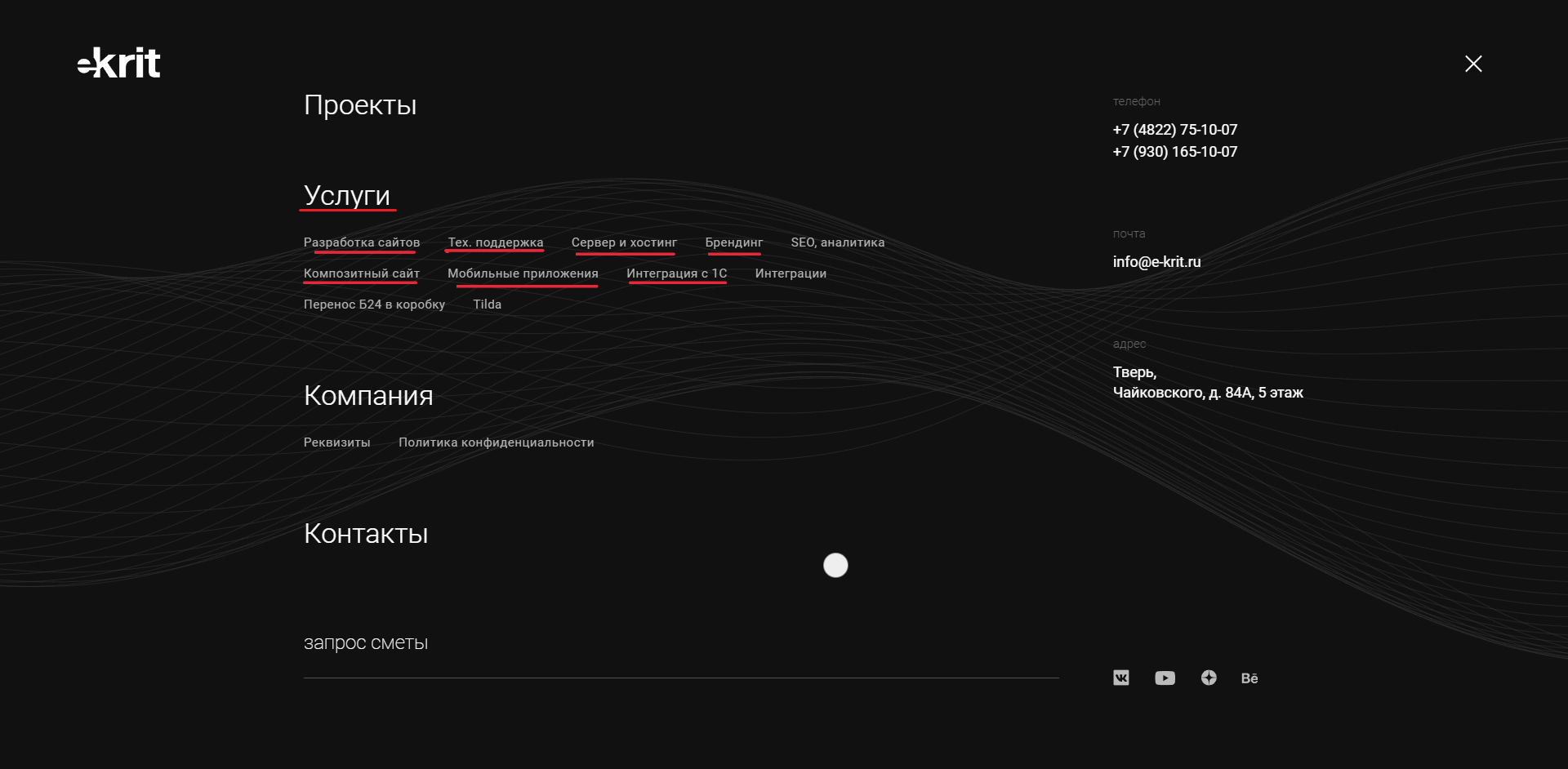Open the VK social icon
The image size is (1568, 769).
click(1121, 678)
